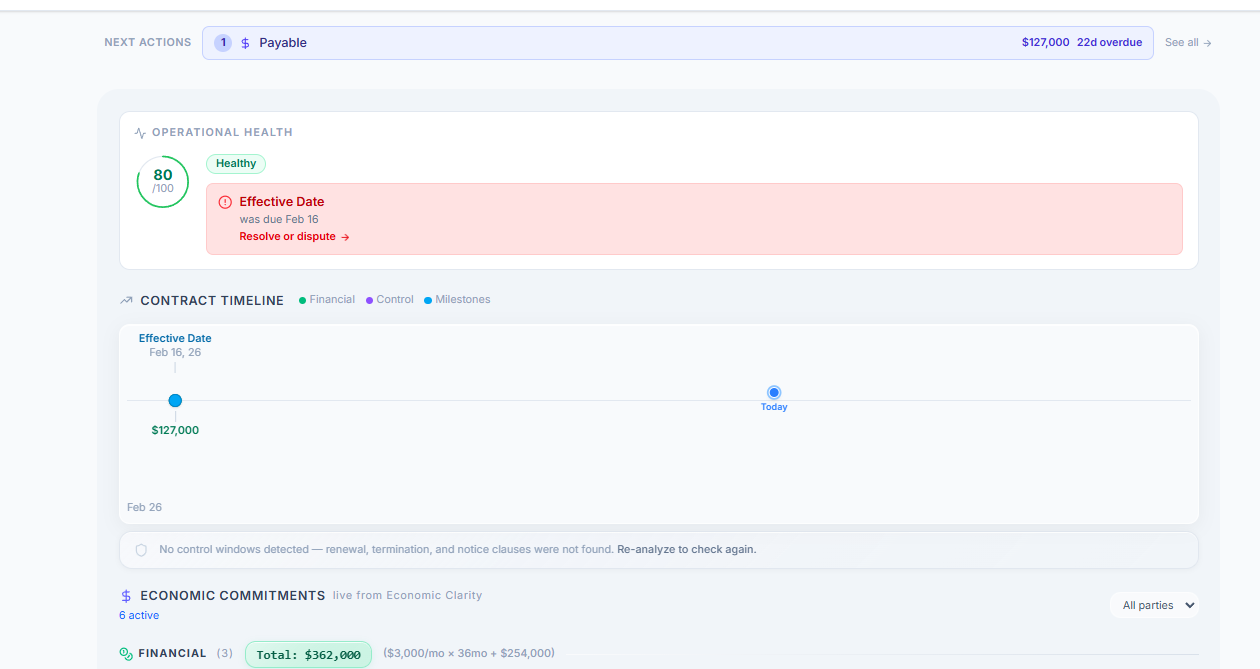Click the trend icon beside Contract Timeline
The image size is (1260, 669).
pos(127,300)
